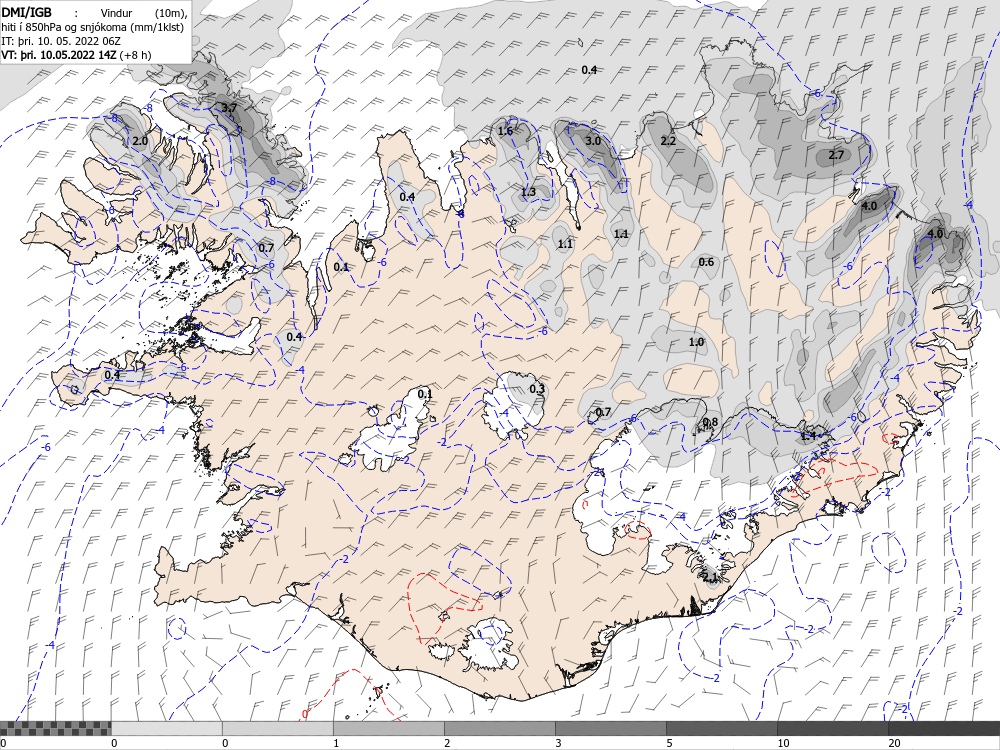Screen dimensions: 1000x750
Task: Click the 1.4 snowfall value label
Action: (x=808, y=436)
